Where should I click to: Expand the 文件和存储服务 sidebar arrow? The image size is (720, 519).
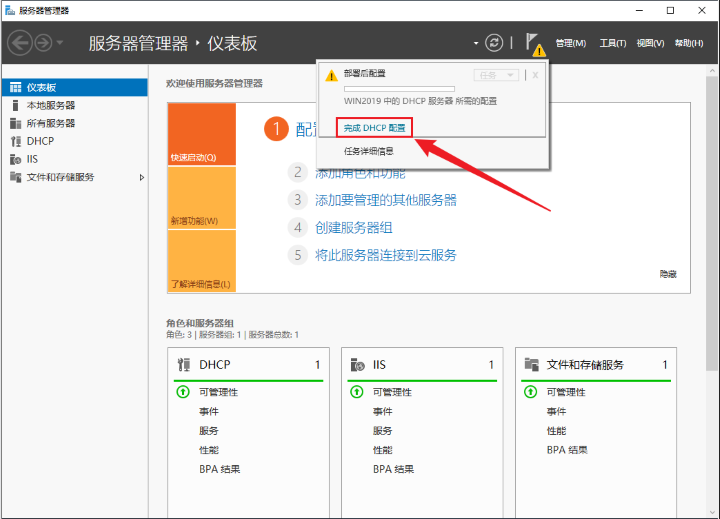142,177
